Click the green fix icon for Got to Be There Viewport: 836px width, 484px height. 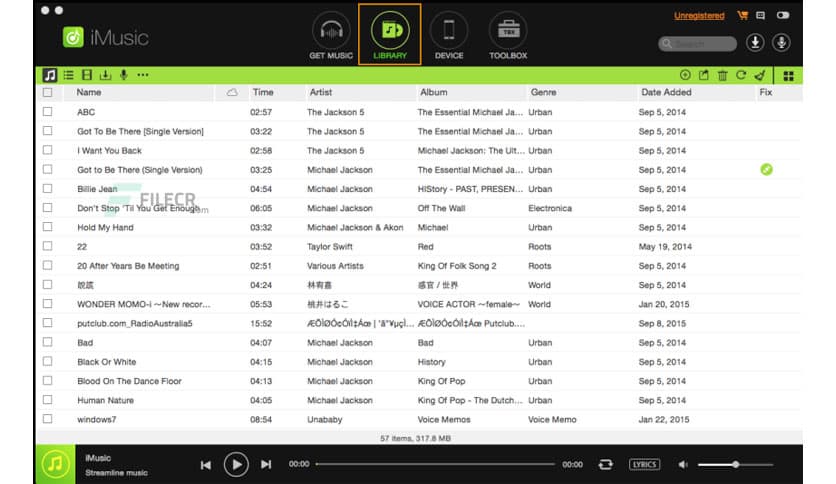click(766, 170)
